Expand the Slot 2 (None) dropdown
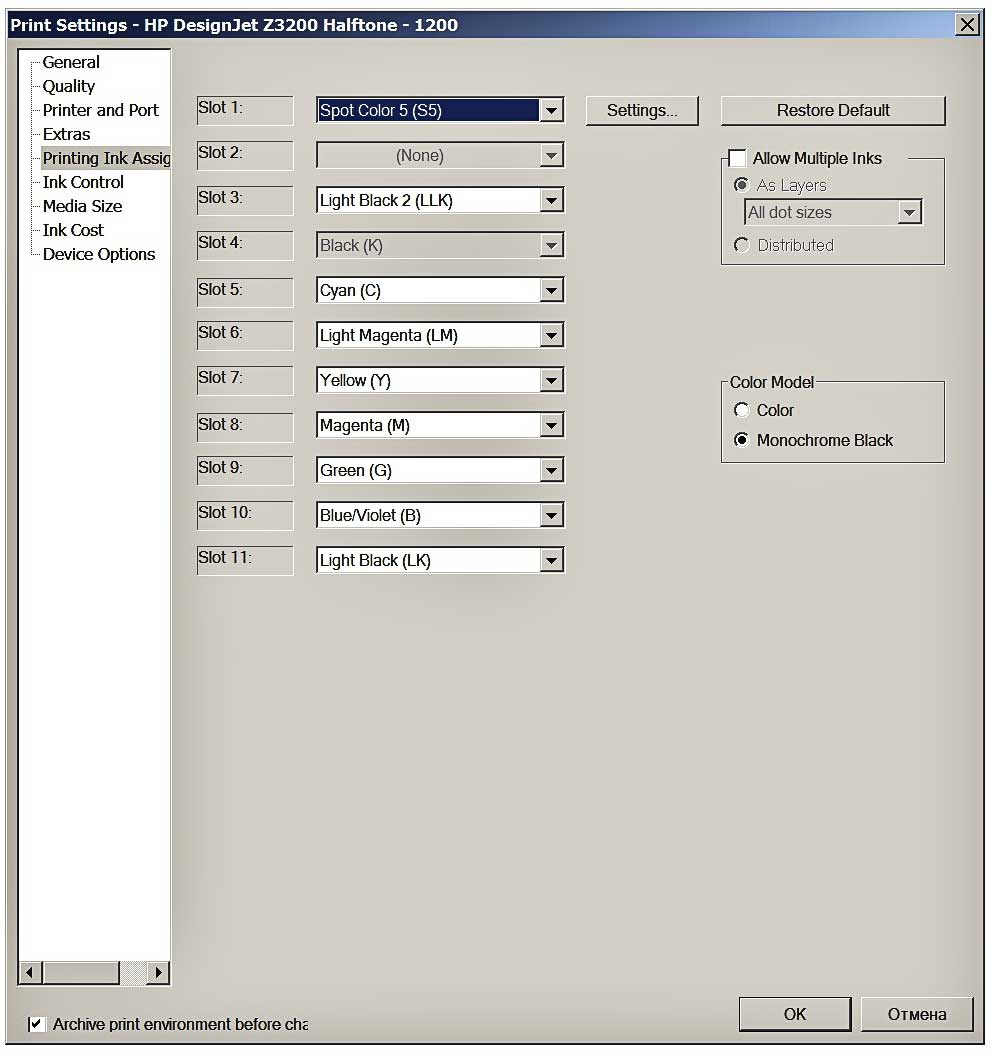Viewport: 1000px width, 1061px height. [x=440, y=156]
